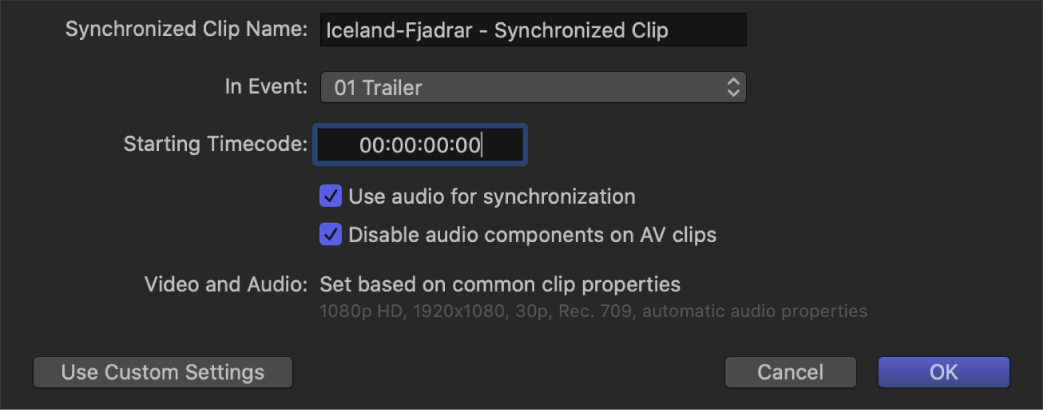Click the "Synchronized Clip Name:" label

pyautogui.click(x=186, y=30)
